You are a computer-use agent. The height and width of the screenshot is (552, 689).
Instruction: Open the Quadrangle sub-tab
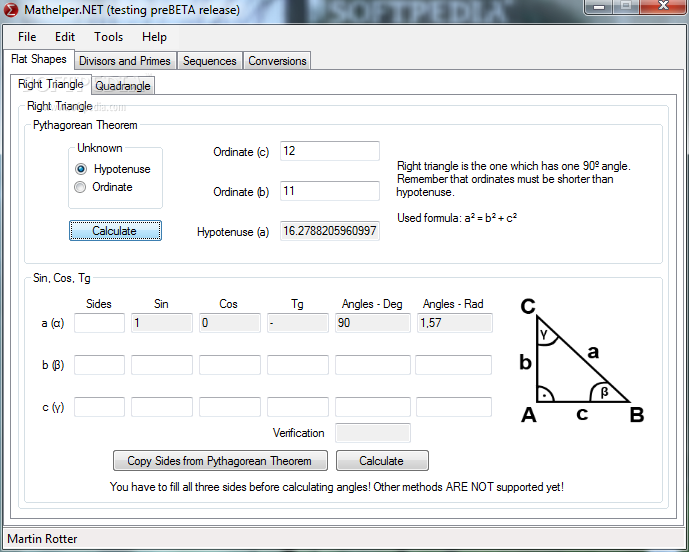pyautogui.click(x=123, y=86)
